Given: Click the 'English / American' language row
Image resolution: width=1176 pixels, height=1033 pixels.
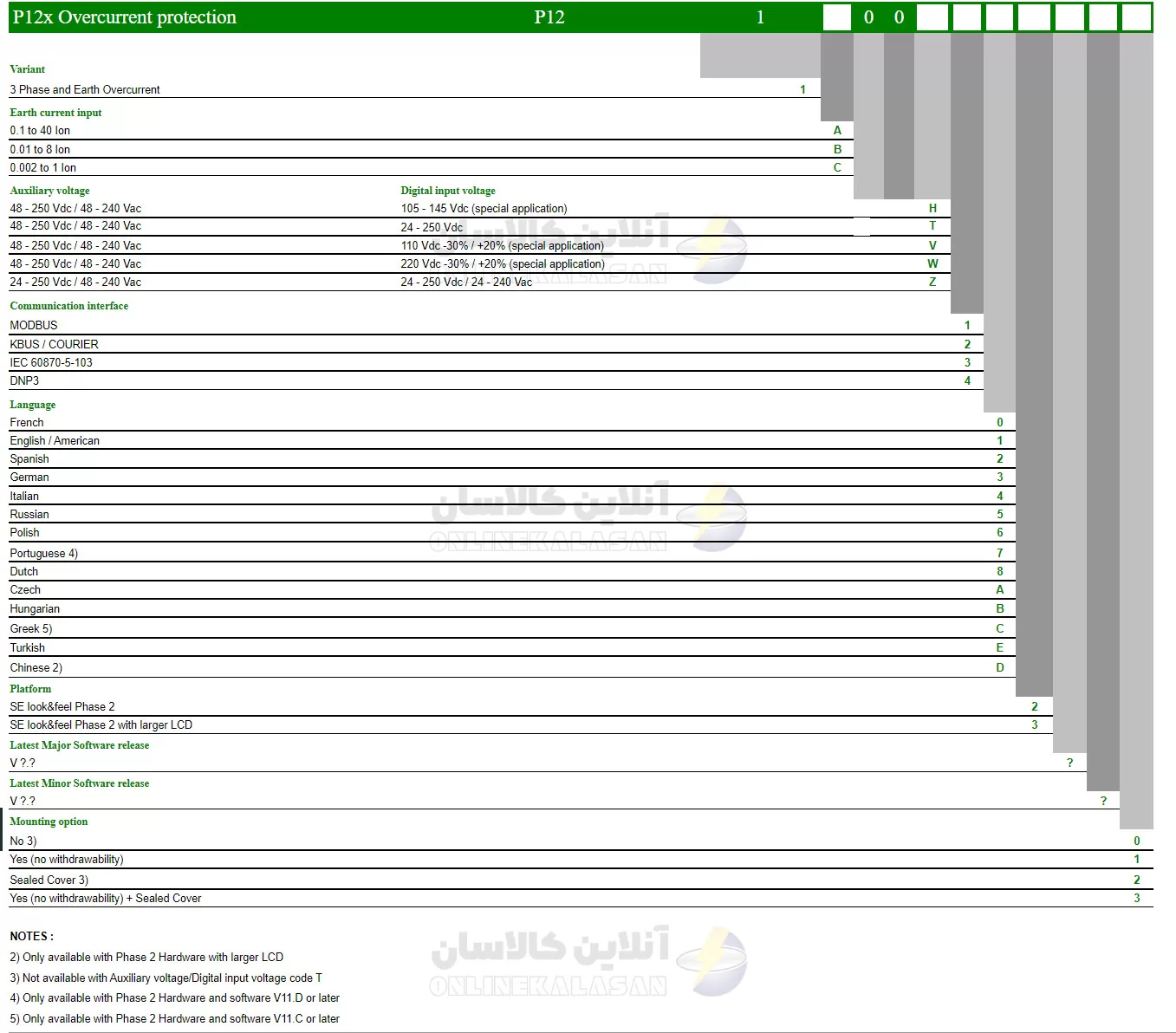Looking at the screenshot, I should click(512, 440).
